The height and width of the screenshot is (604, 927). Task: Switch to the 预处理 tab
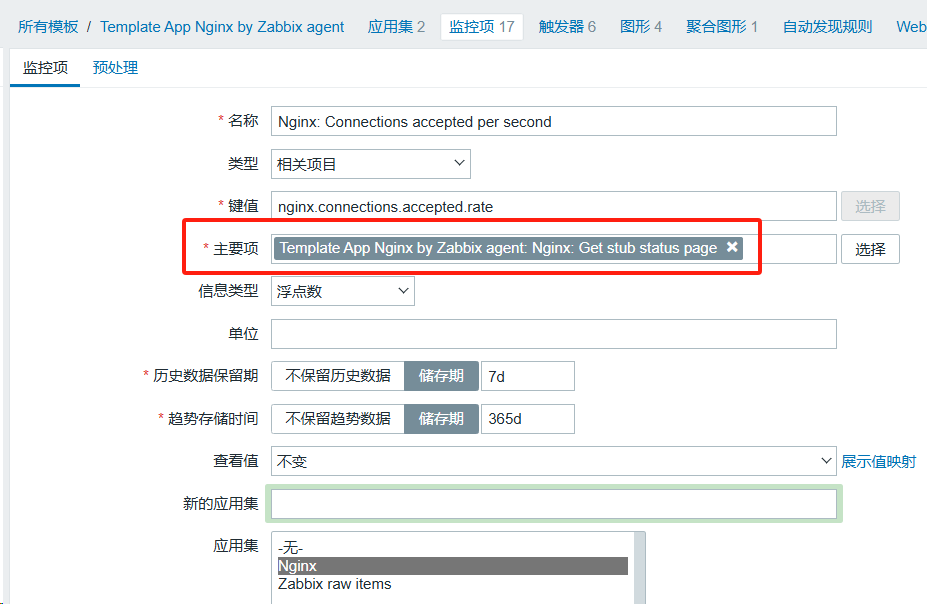115,68
